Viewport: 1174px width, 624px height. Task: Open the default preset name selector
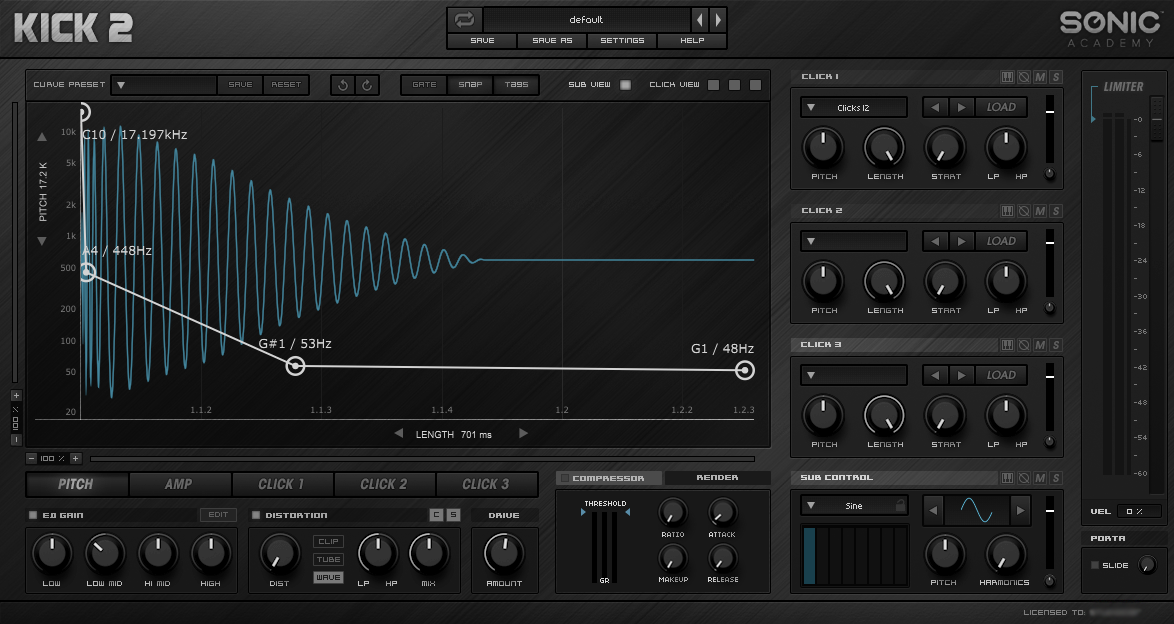(586, 19)
